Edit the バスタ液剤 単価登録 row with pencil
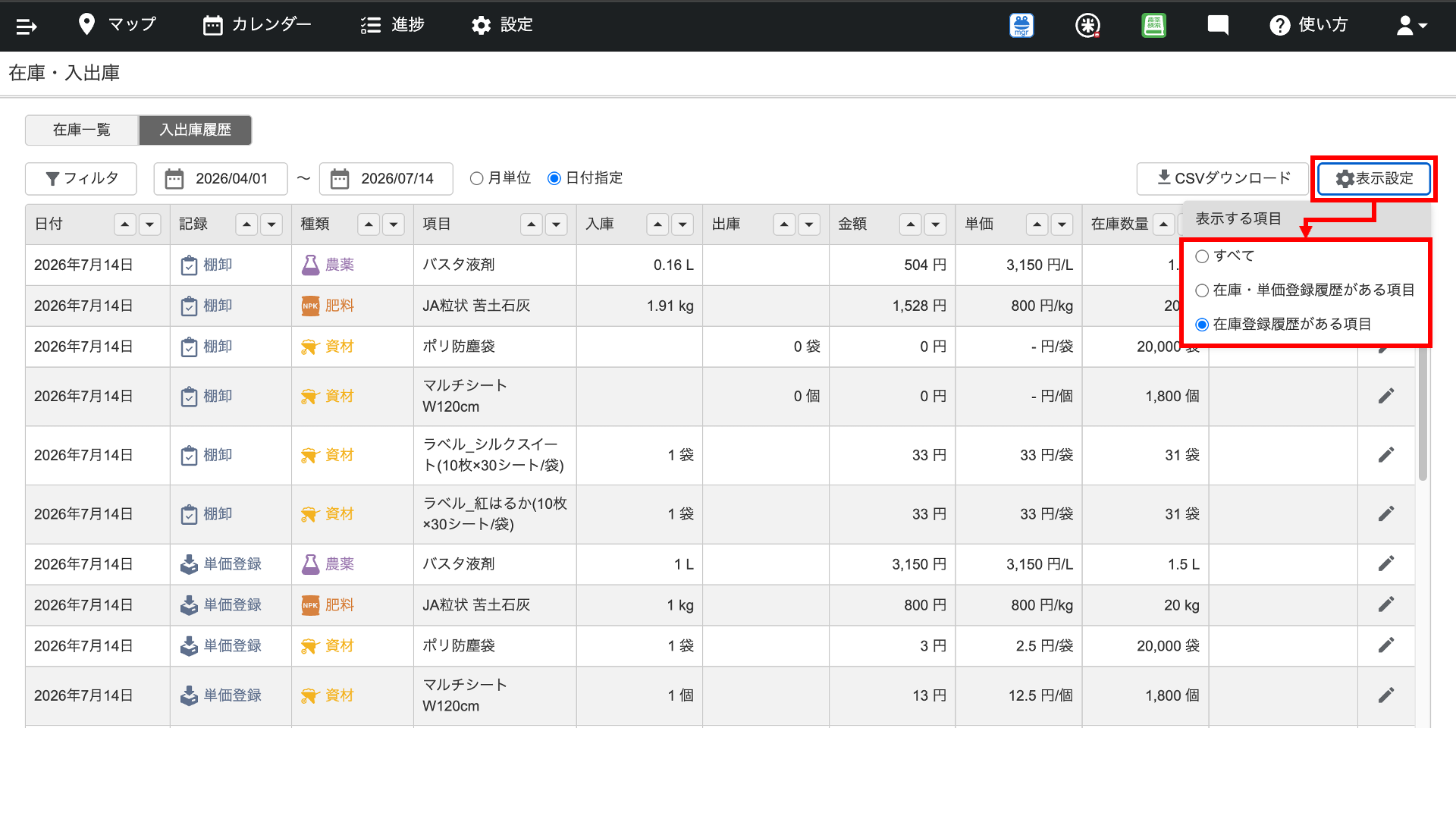 coord(1386,563)
